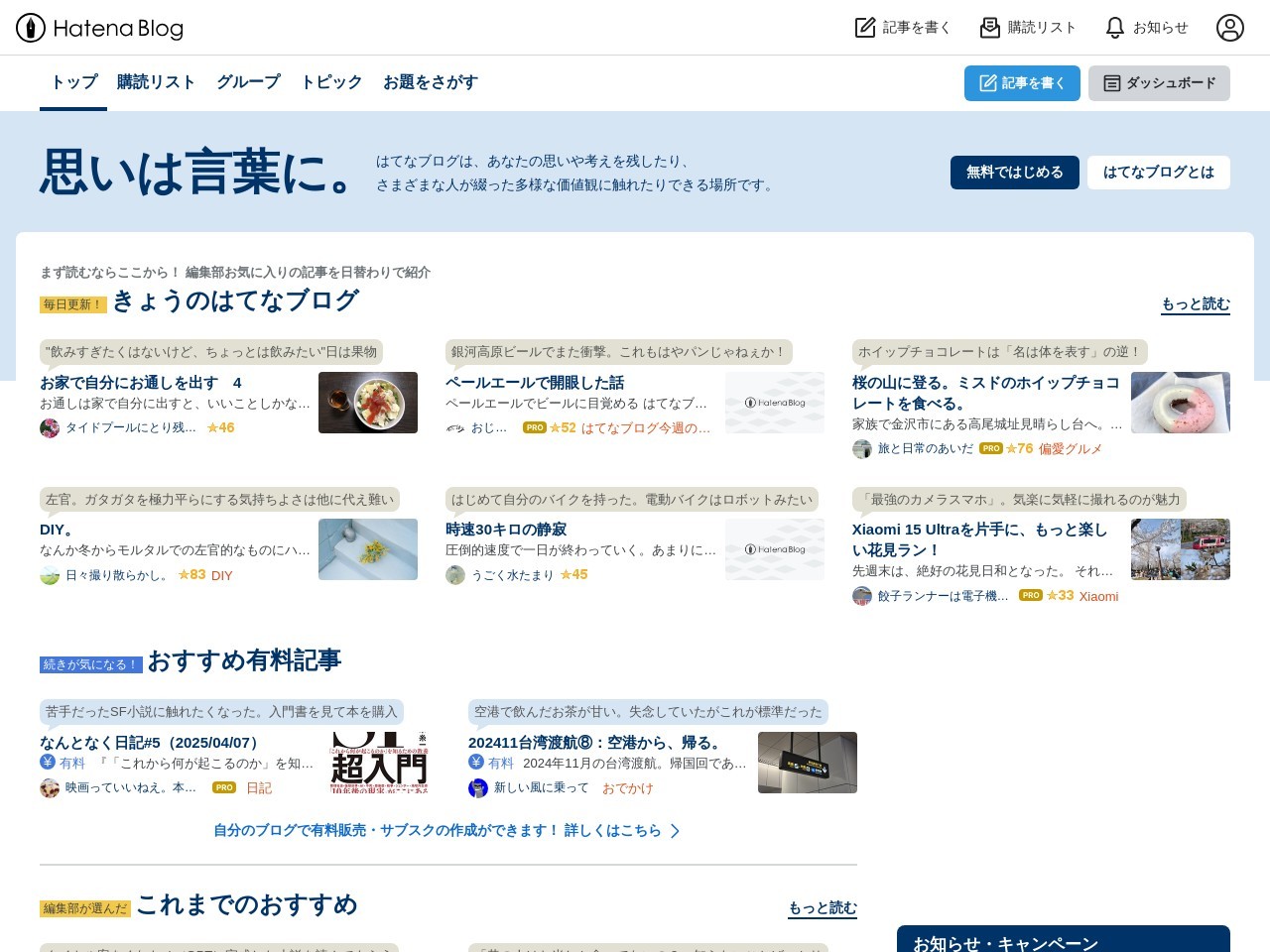Click 新しい風に乗って blog avatar

pos(478,788)
